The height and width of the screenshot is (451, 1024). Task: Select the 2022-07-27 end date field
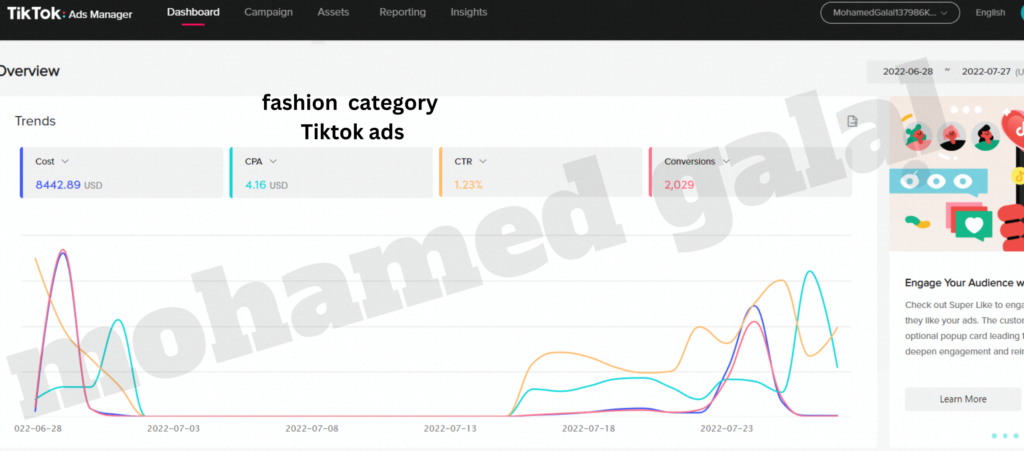click(x=986, y=72)
